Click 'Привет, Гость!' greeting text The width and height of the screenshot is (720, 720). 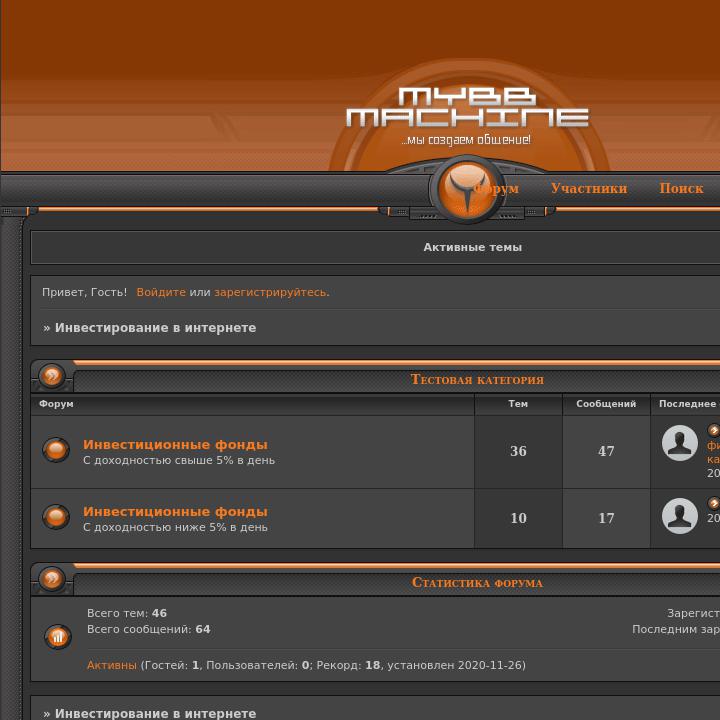point(84,292)
